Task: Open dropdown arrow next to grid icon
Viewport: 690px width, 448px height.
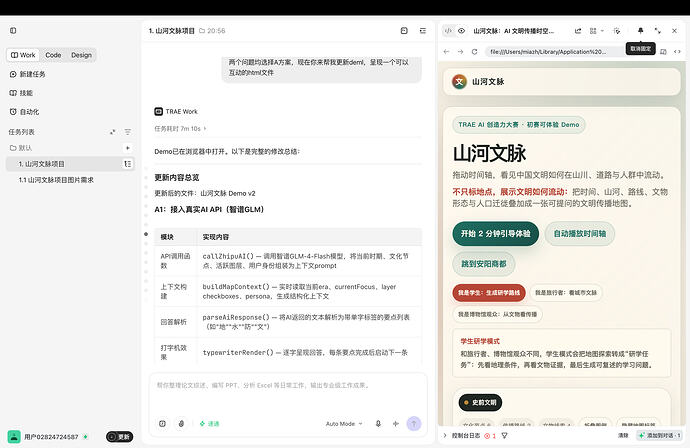Action: click(x=602, y=31)
